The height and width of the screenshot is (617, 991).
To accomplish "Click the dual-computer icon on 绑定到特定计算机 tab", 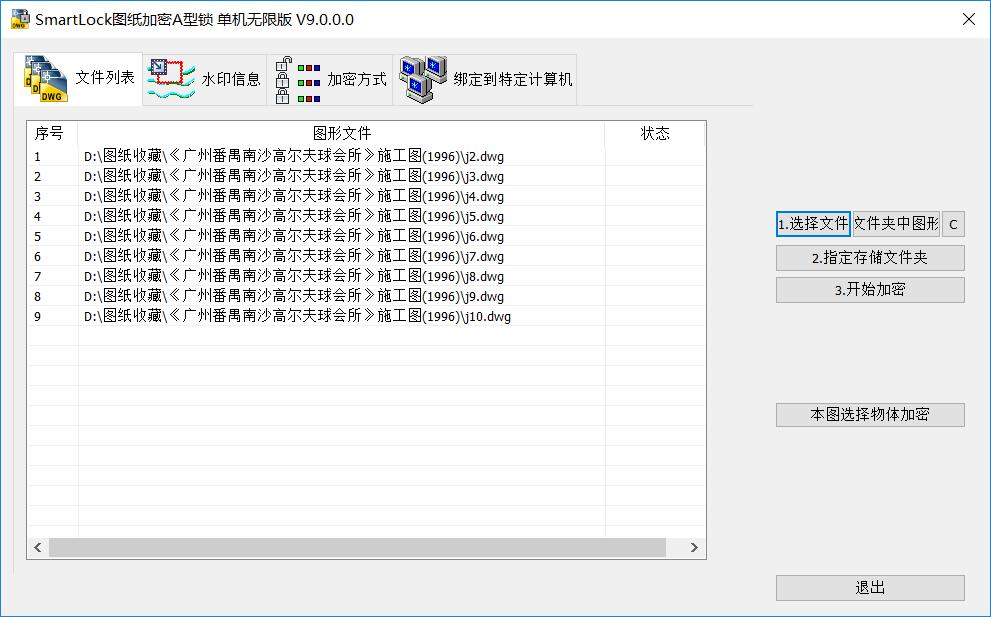I will point(419,78).
